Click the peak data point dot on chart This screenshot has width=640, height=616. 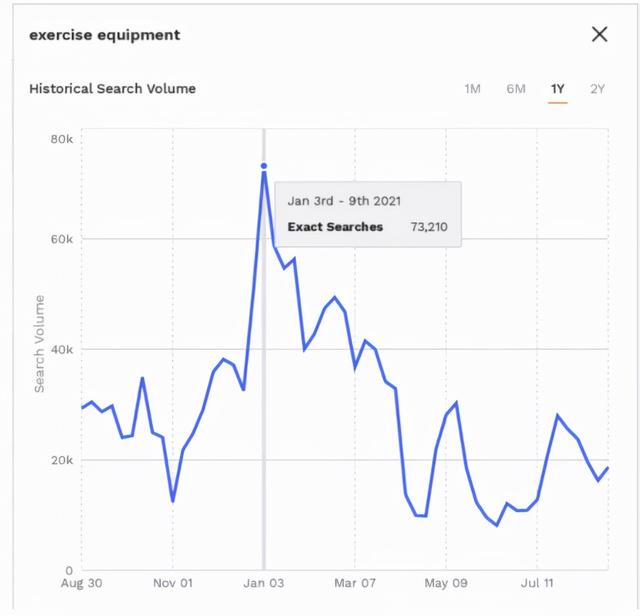coord(264,166)
